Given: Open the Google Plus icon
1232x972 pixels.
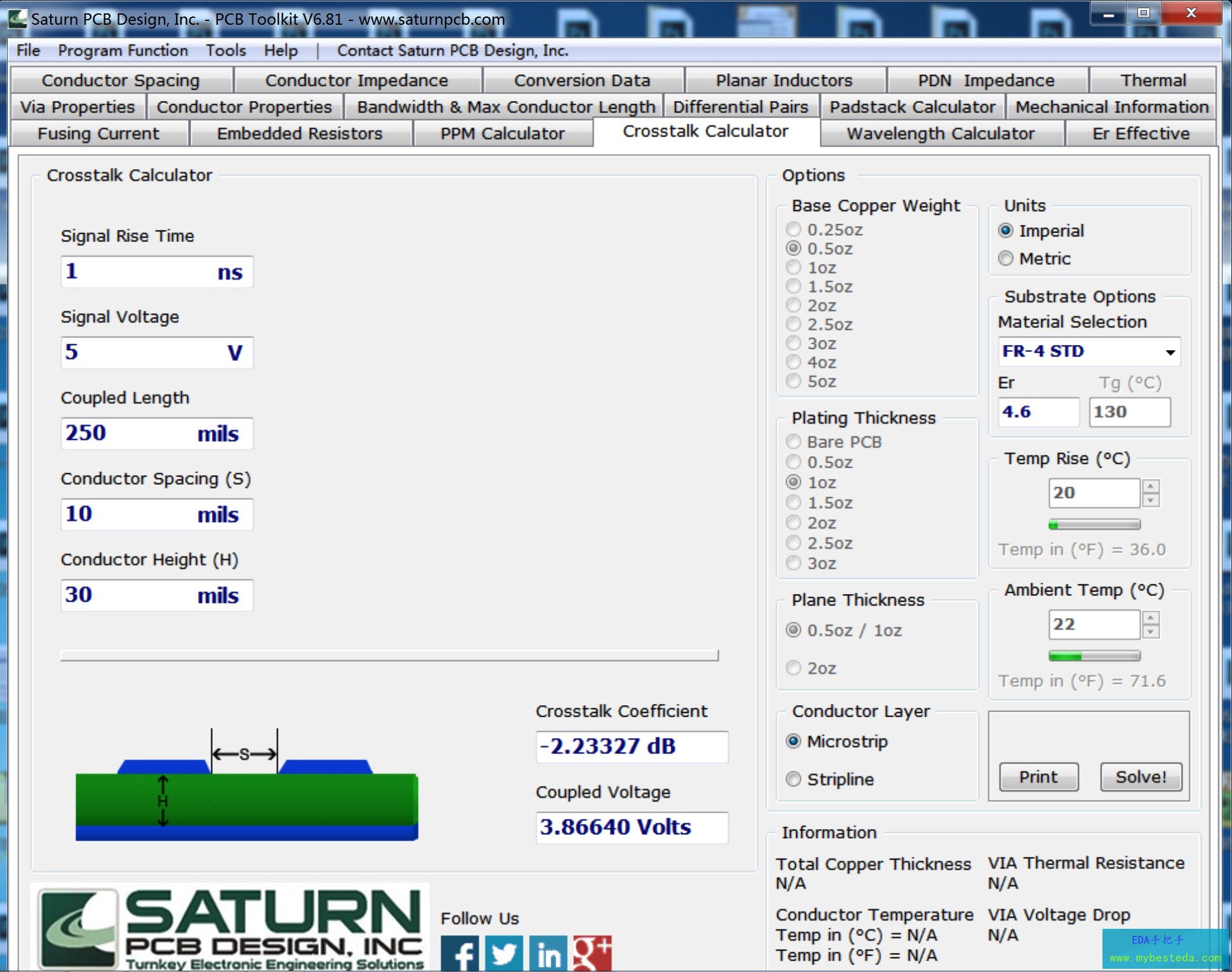Looking at the screenshot, I should [592, 953].
